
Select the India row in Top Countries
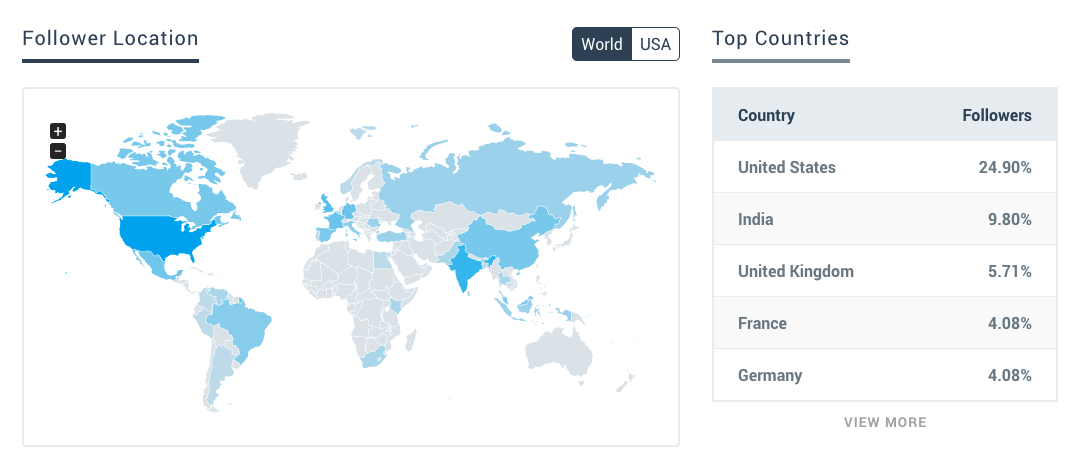(x=884, y=219)
